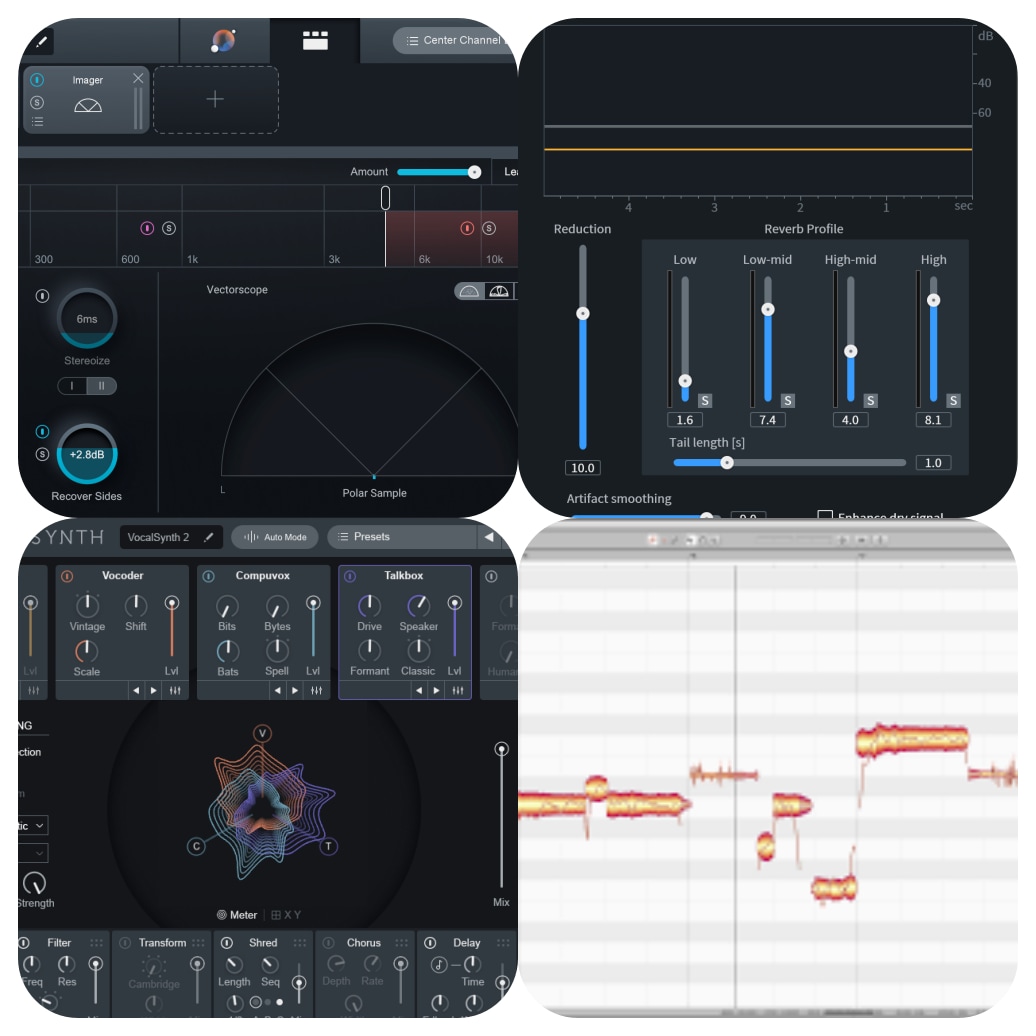Select previous Compuvox preset arrow
Image resolution: width=1036 pixels, height=1036 pixels.
click(278, 690)
